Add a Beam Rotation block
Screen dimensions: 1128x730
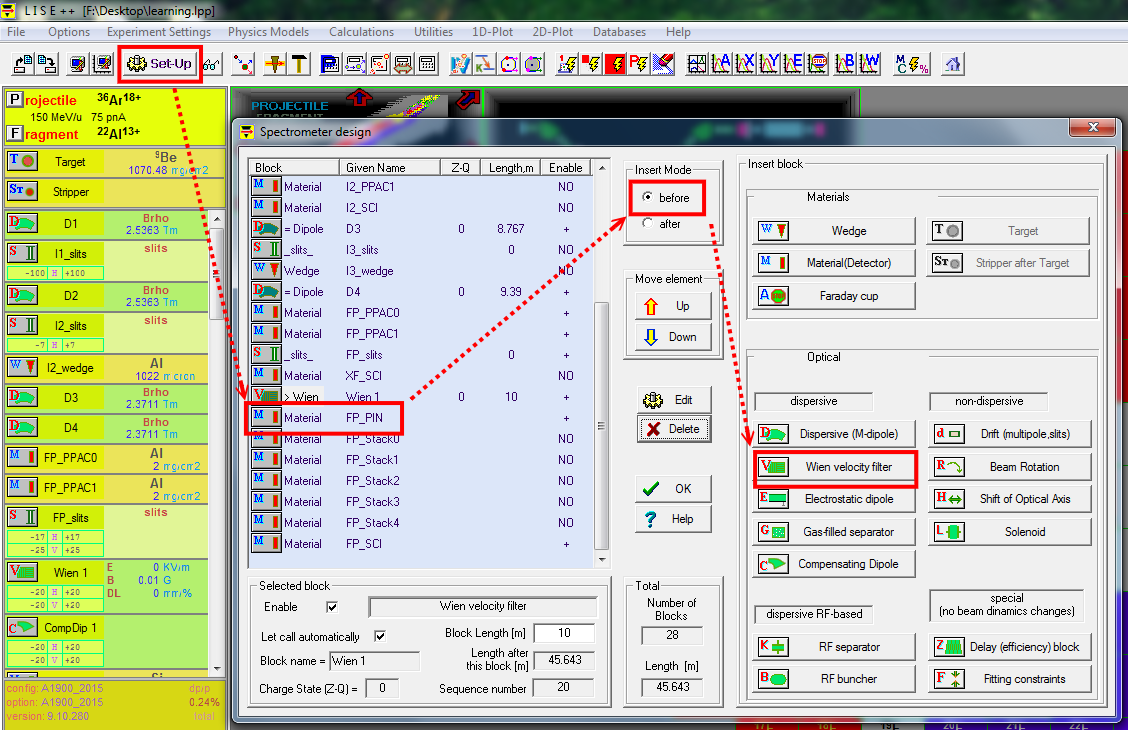pos(1010,467)
